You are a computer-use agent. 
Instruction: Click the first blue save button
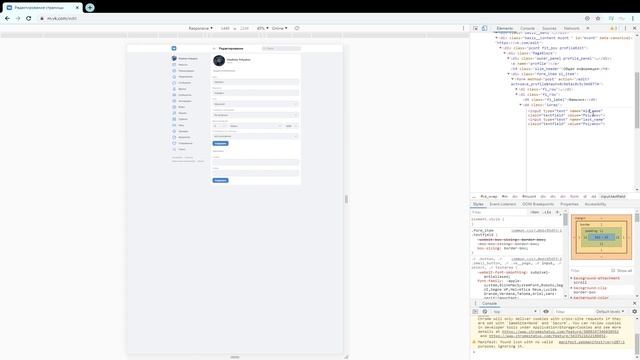pyautogui.click(x=220, y=144)
